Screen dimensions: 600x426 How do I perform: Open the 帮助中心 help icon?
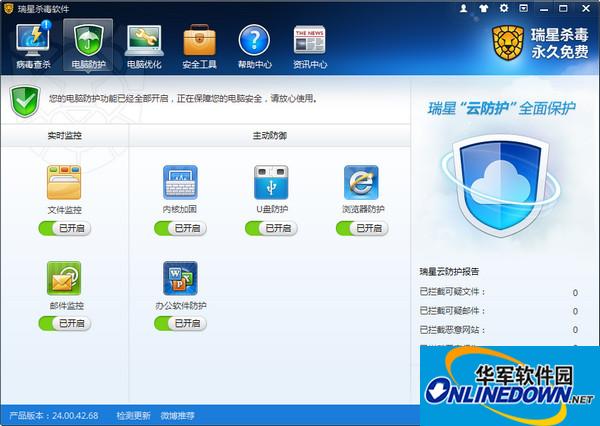pyautogui.click(x=255, y=47)
